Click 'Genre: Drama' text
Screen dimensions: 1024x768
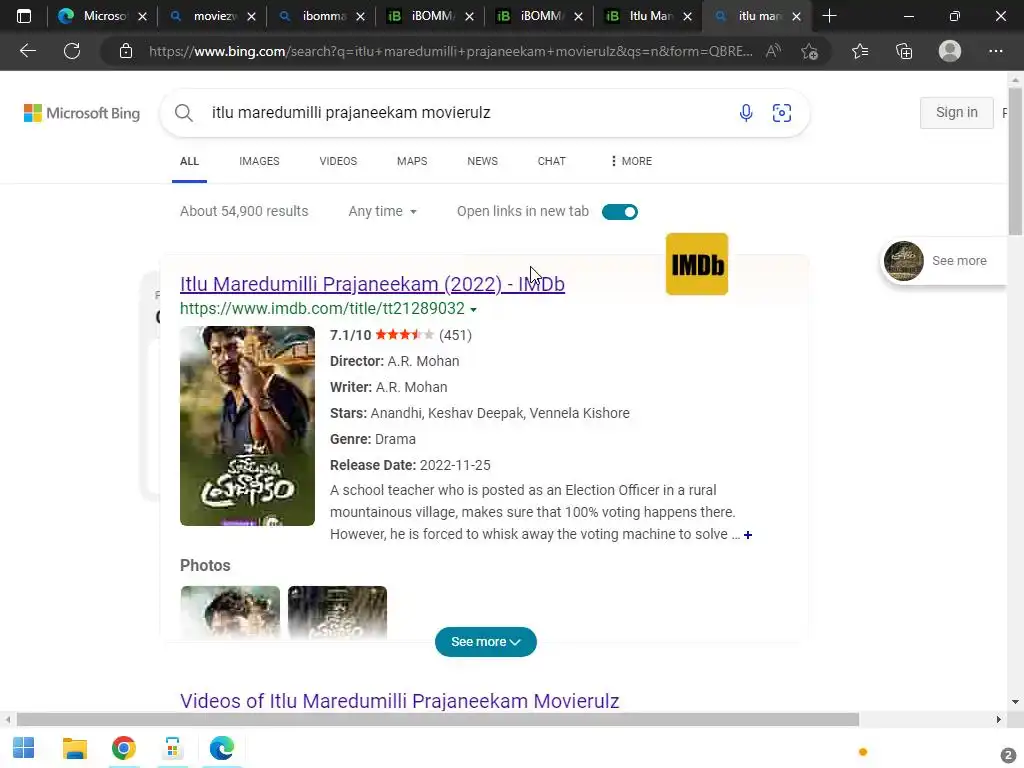point(373,439)
